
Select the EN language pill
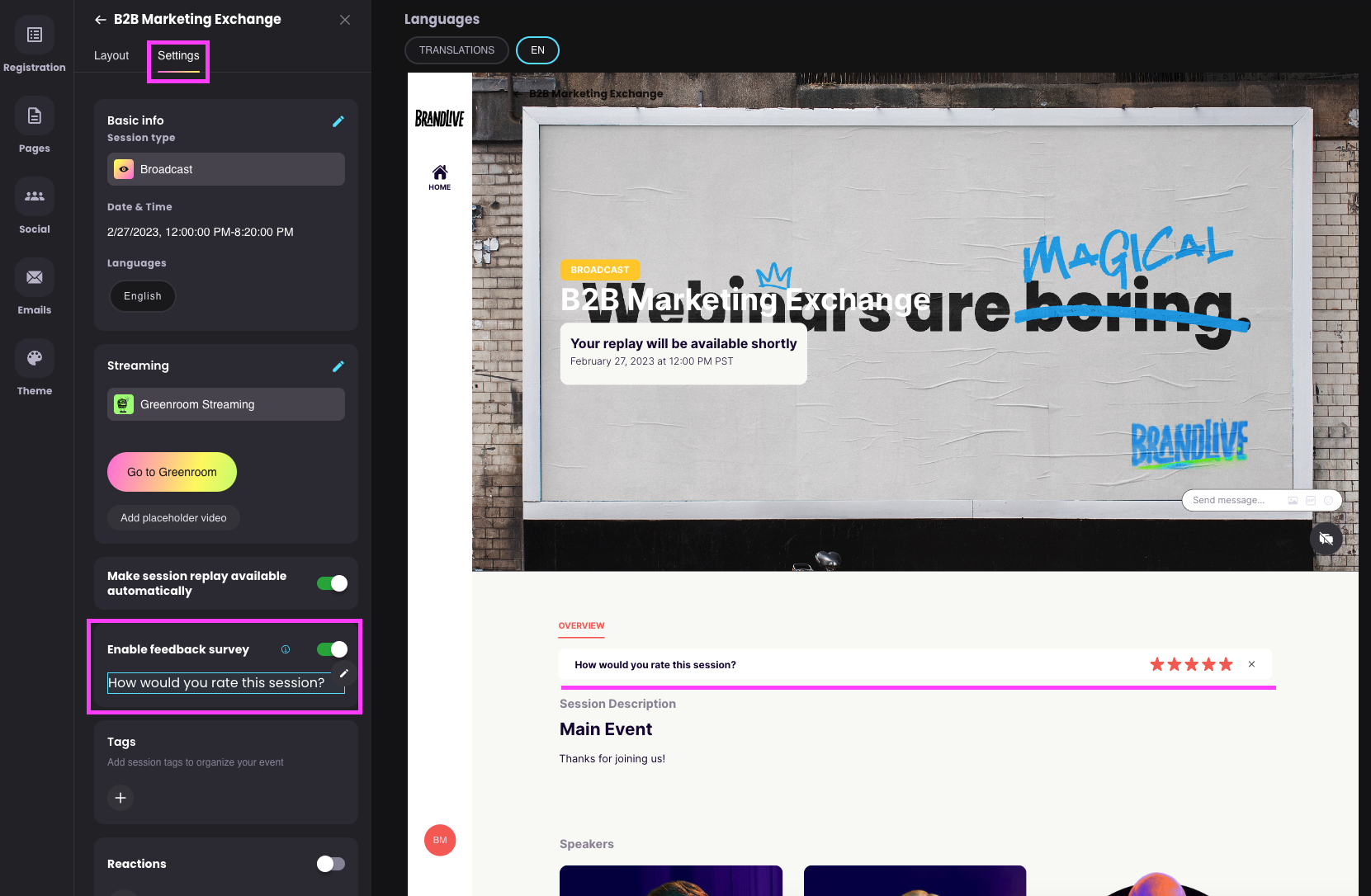(537, 50)
